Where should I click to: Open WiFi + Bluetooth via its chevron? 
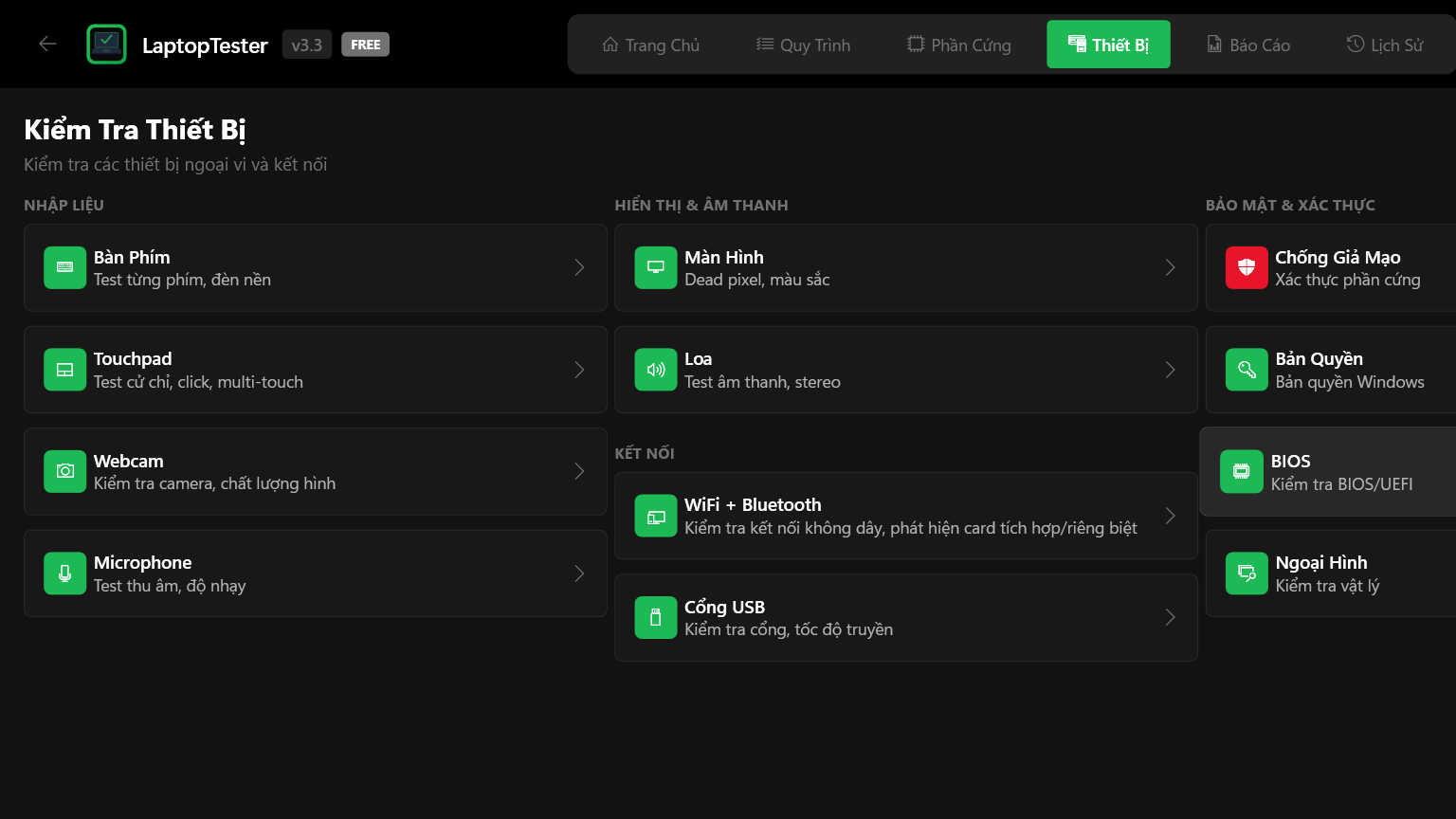pyautogui.click(x=1170, y=516)
